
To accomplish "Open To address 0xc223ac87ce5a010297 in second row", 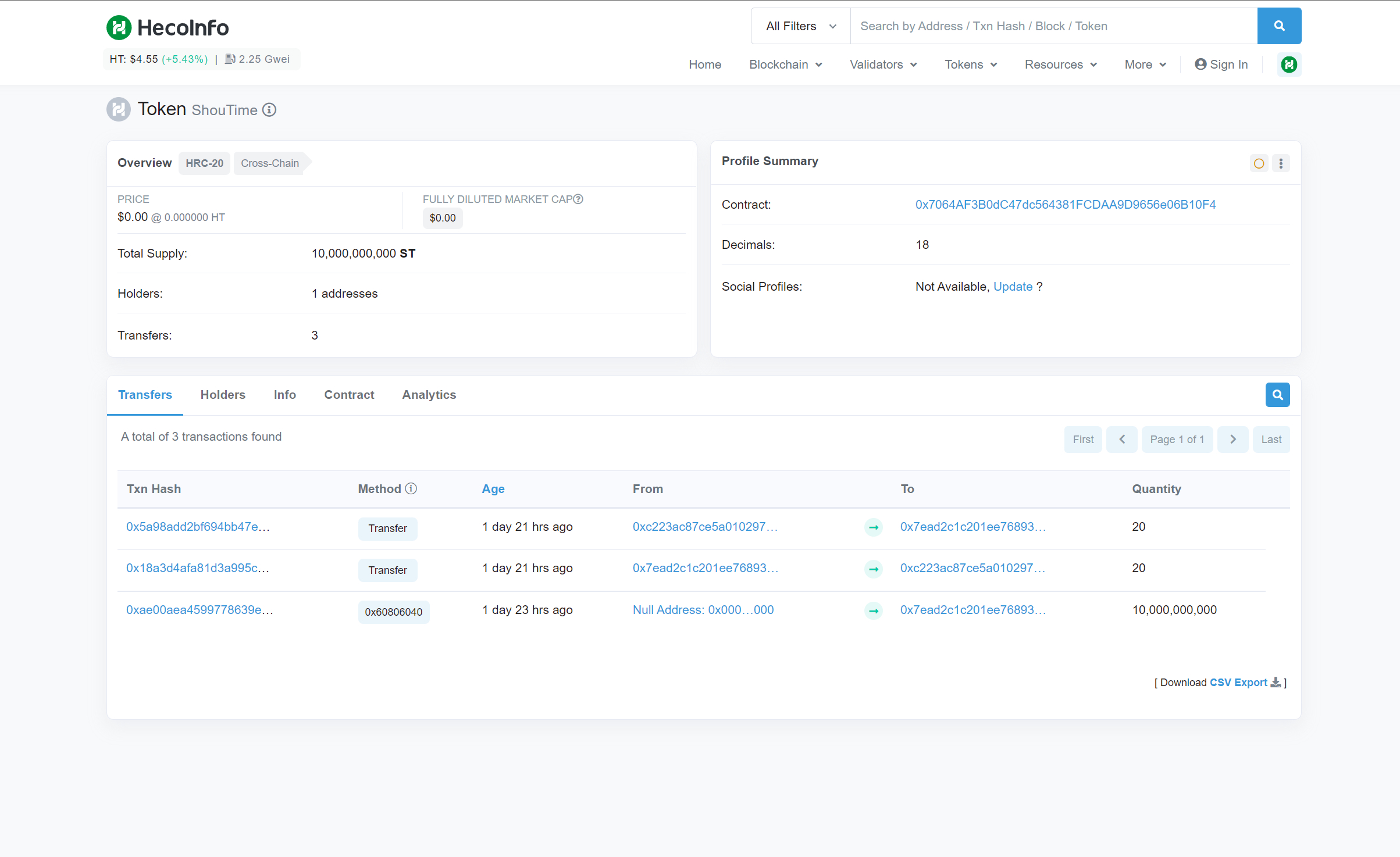I will pos(972,568).
